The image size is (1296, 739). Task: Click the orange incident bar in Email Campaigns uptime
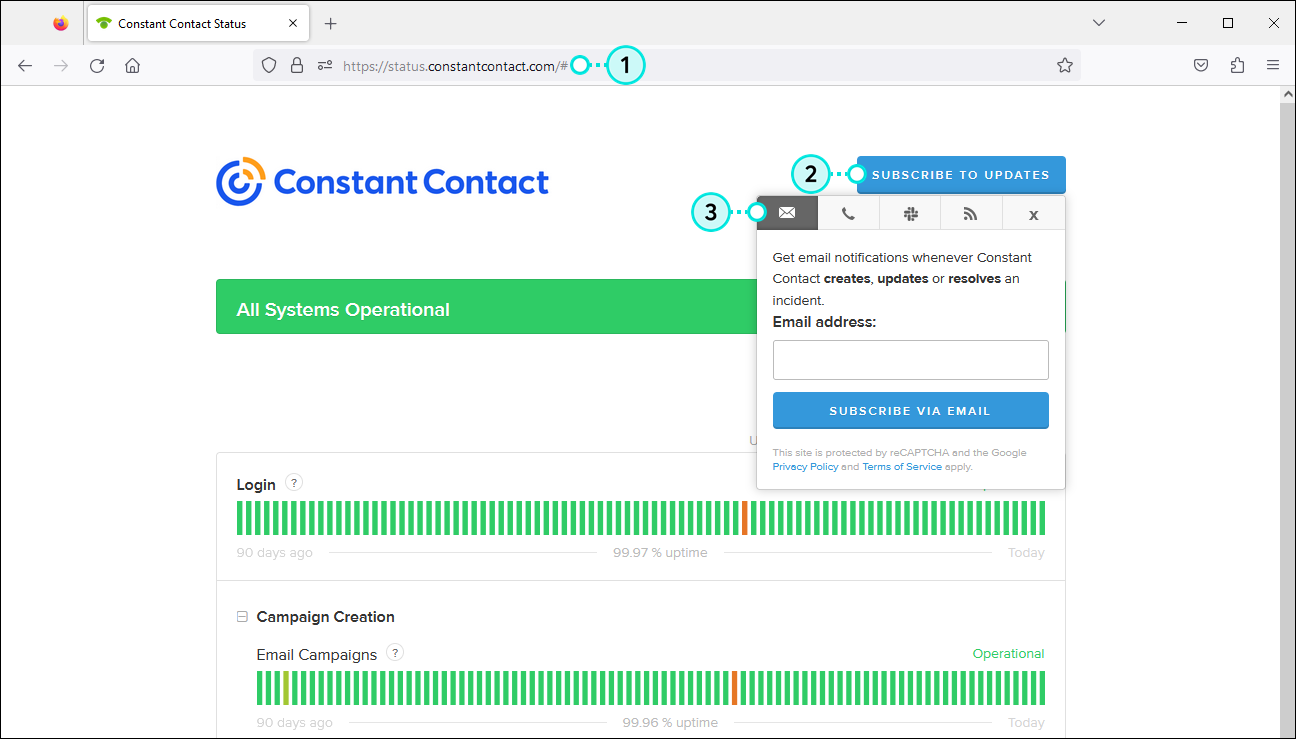point(734,688)
